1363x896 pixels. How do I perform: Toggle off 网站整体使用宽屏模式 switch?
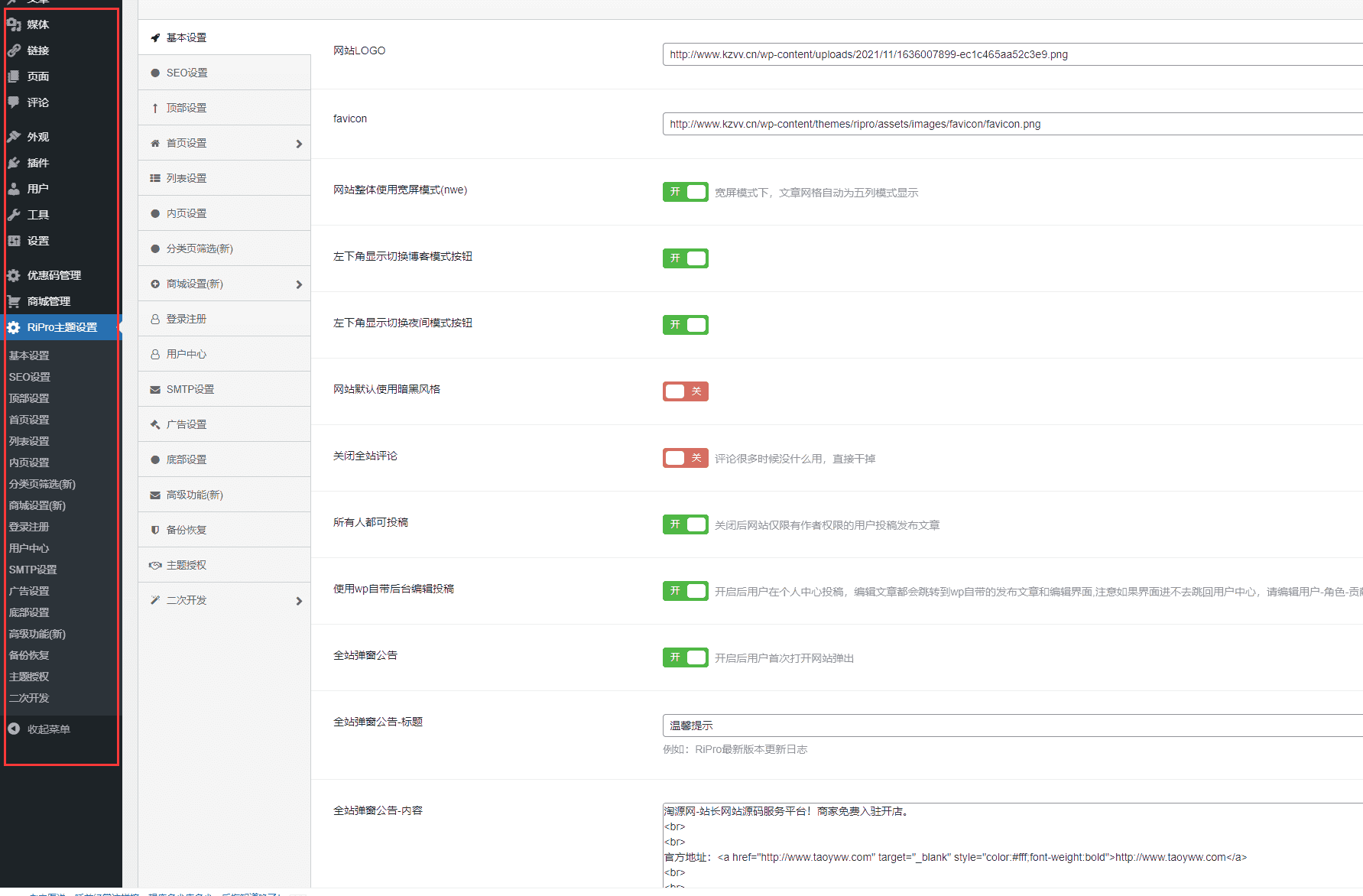click(x=686, y=192)
